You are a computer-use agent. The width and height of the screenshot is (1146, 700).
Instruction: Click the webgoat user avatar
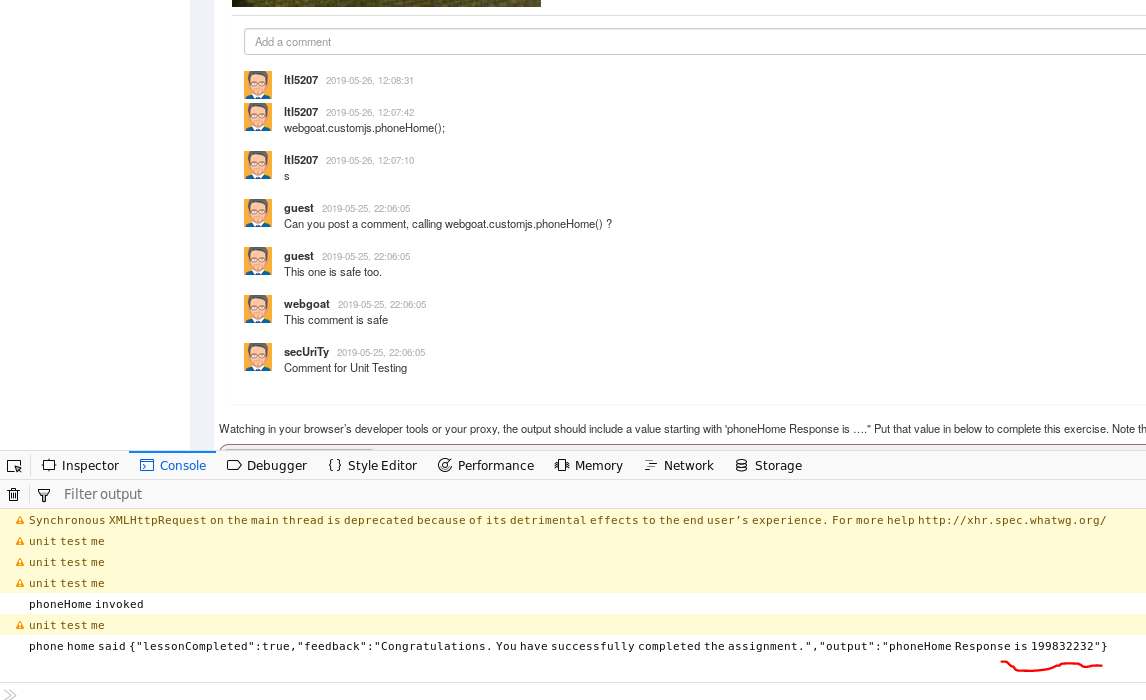point(258,309)
